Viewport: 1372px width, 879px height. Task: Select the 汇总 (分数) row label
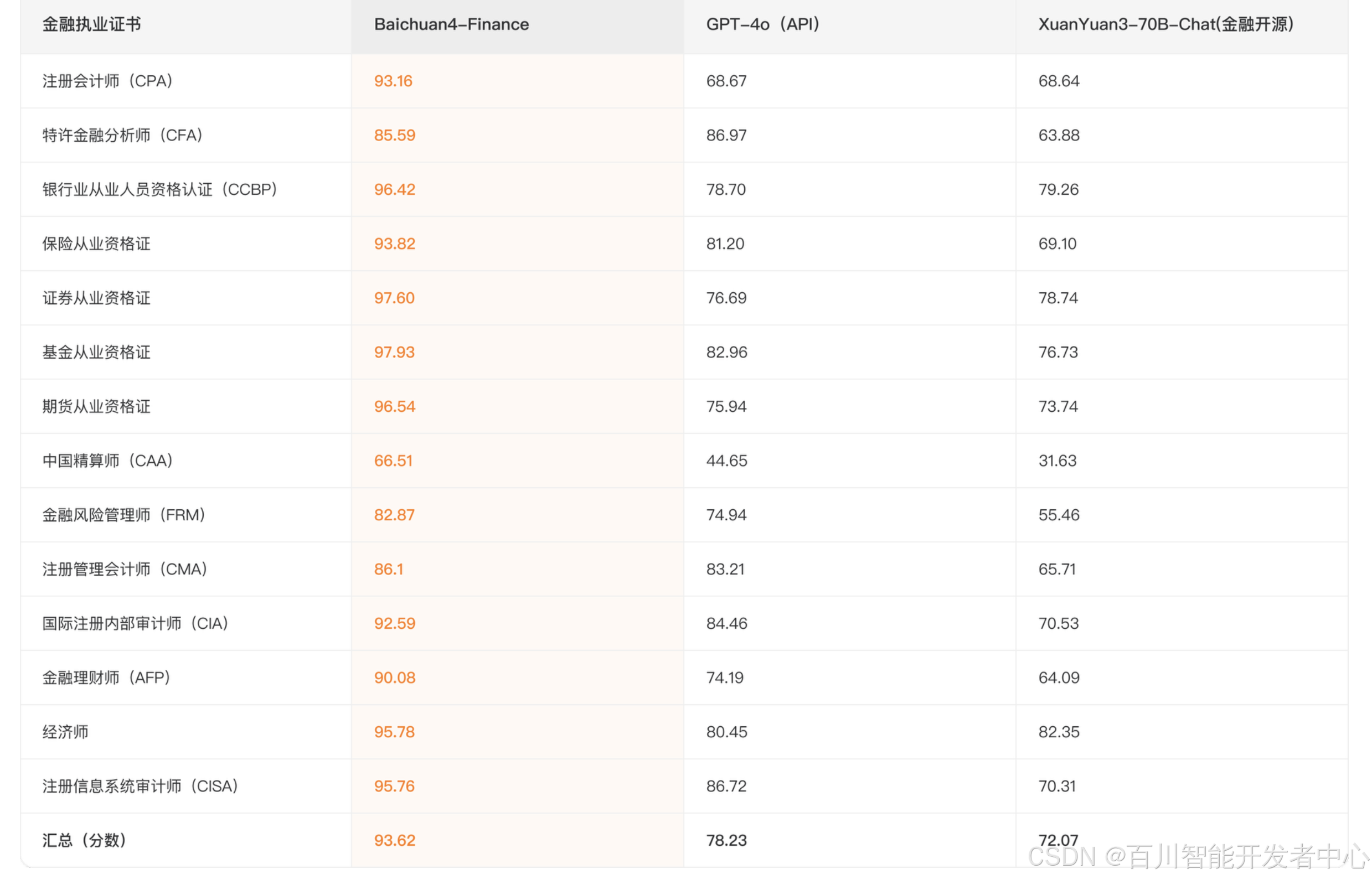coord(84,840)
